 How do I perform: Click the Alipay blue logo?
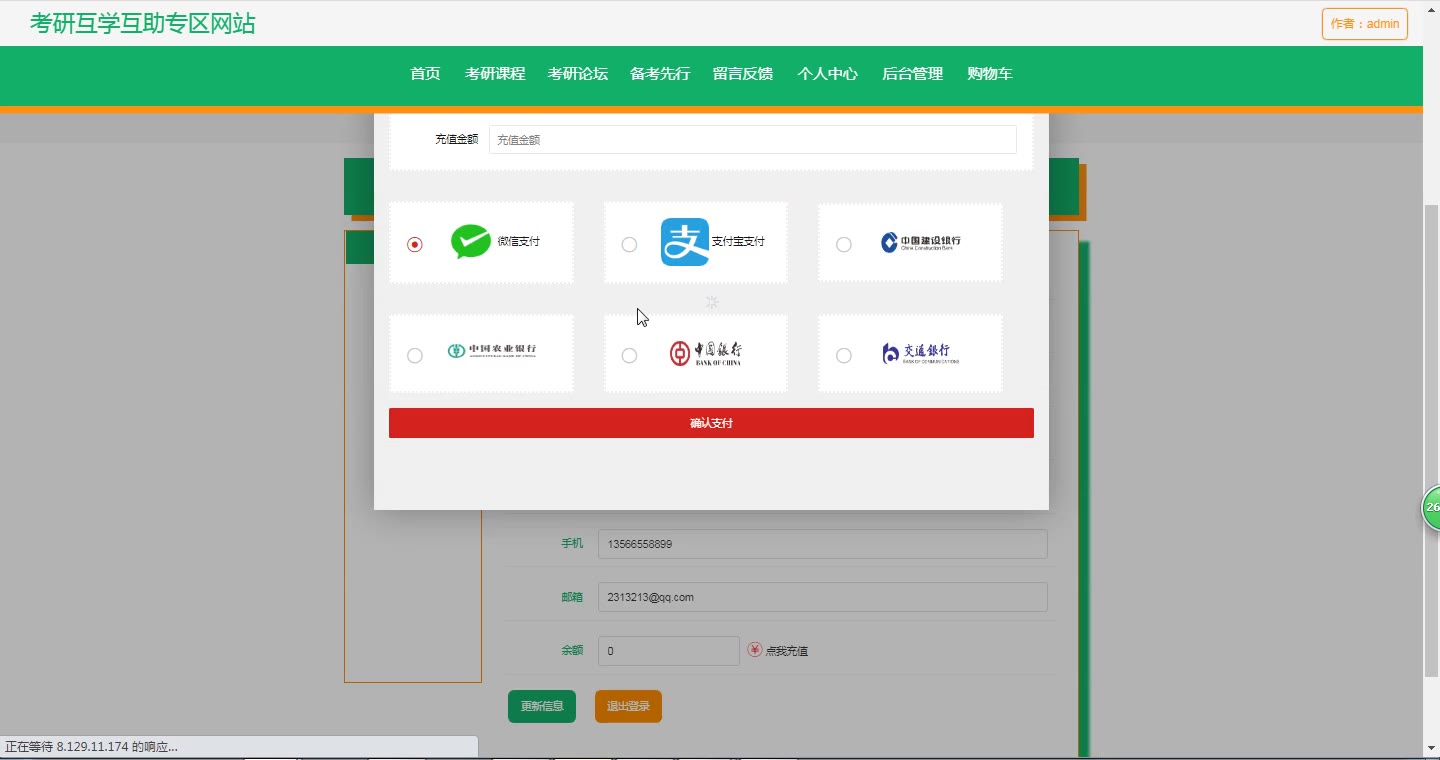pos(685,242)
